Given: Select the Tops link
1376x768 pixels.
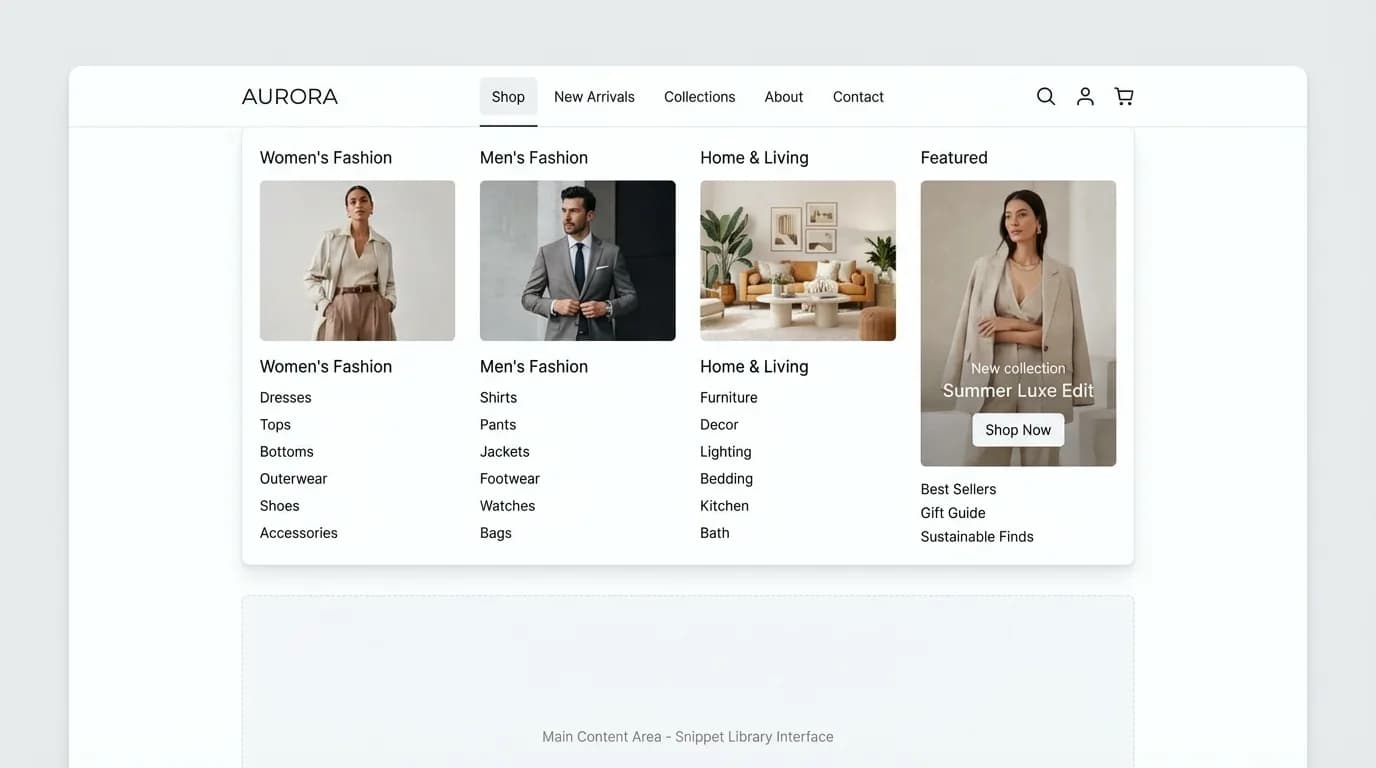Looking at the screenshot, I should 275,425.
